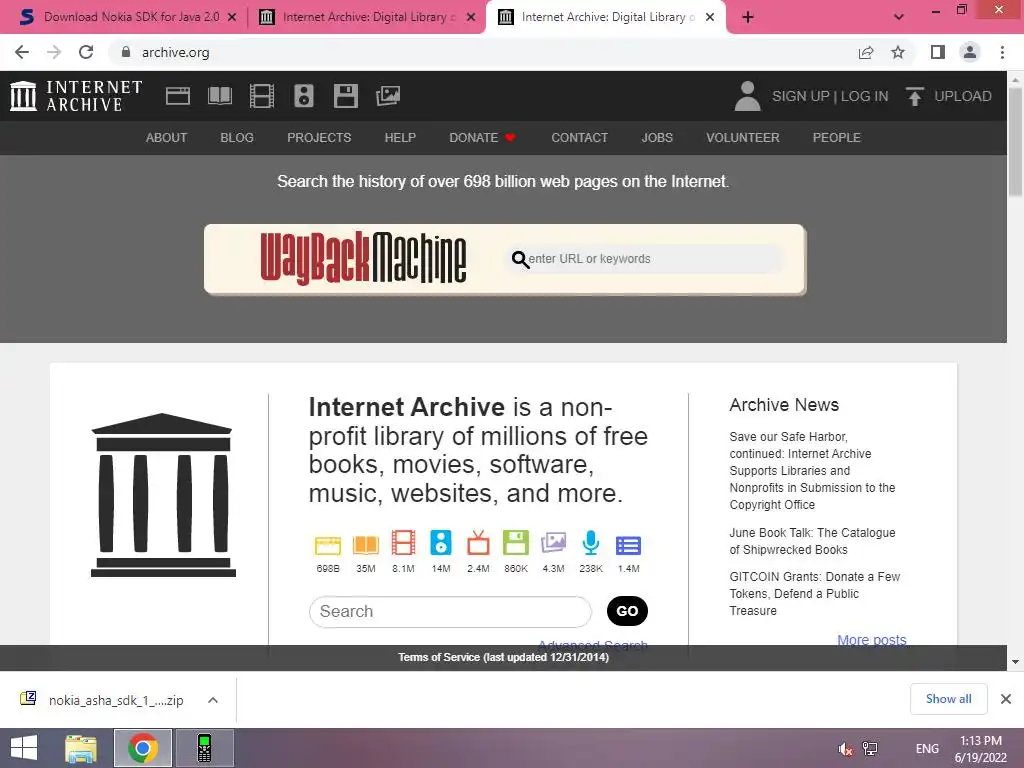
Task: Click the muted volume tray icon
Action: pos(845,749)
